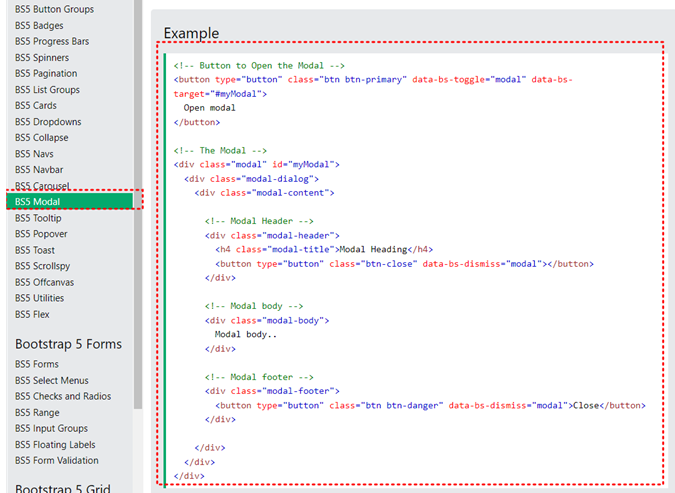Select the highlighted BS5 Modal item
Screen dimensions: 675x493
click(70, 202)
